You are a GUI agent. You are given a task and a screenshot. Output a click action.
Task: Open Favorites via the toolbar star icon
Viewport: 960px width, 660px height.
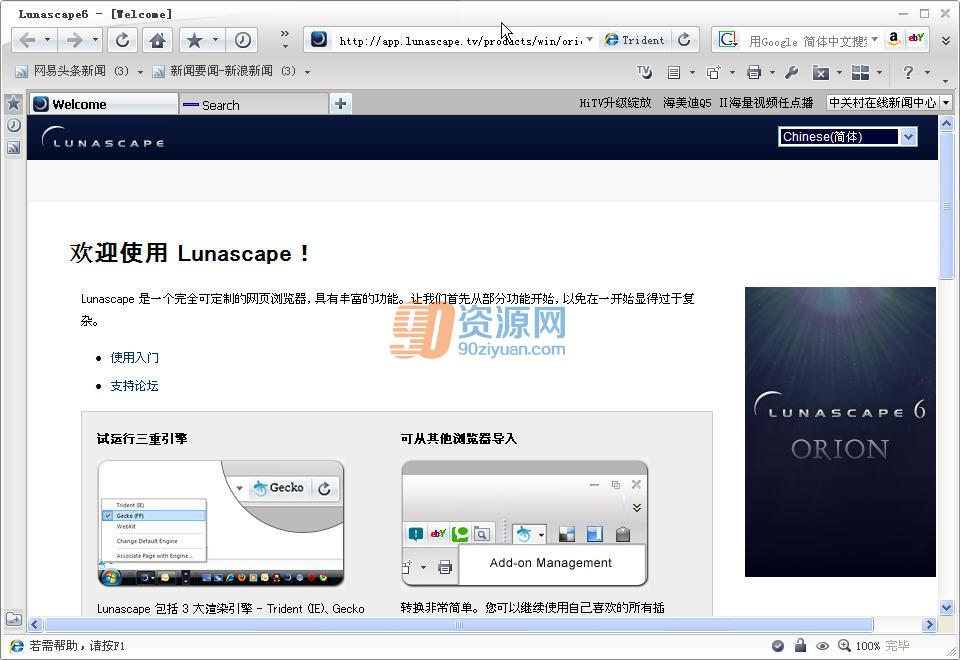pos(194,40)
